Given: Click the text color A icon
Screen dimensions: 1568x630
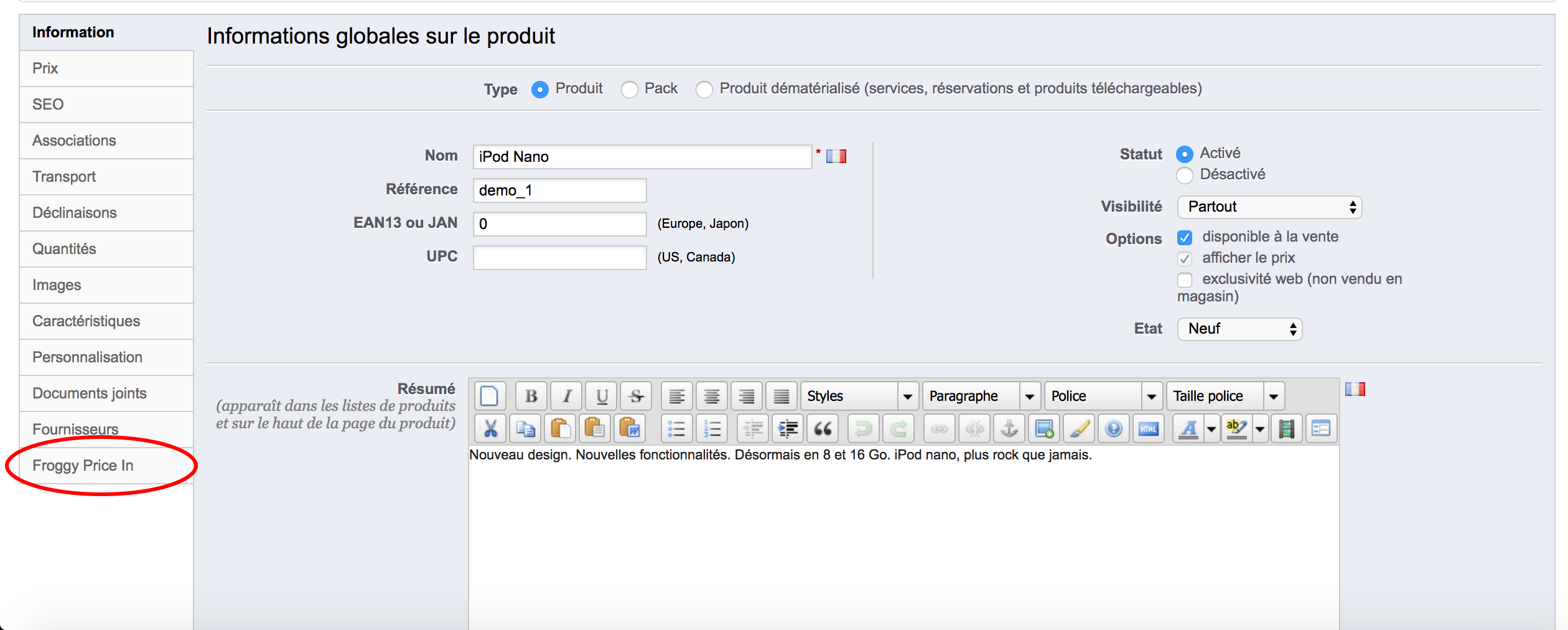Looking at the screenshot, I should [x=1189, y=428].
